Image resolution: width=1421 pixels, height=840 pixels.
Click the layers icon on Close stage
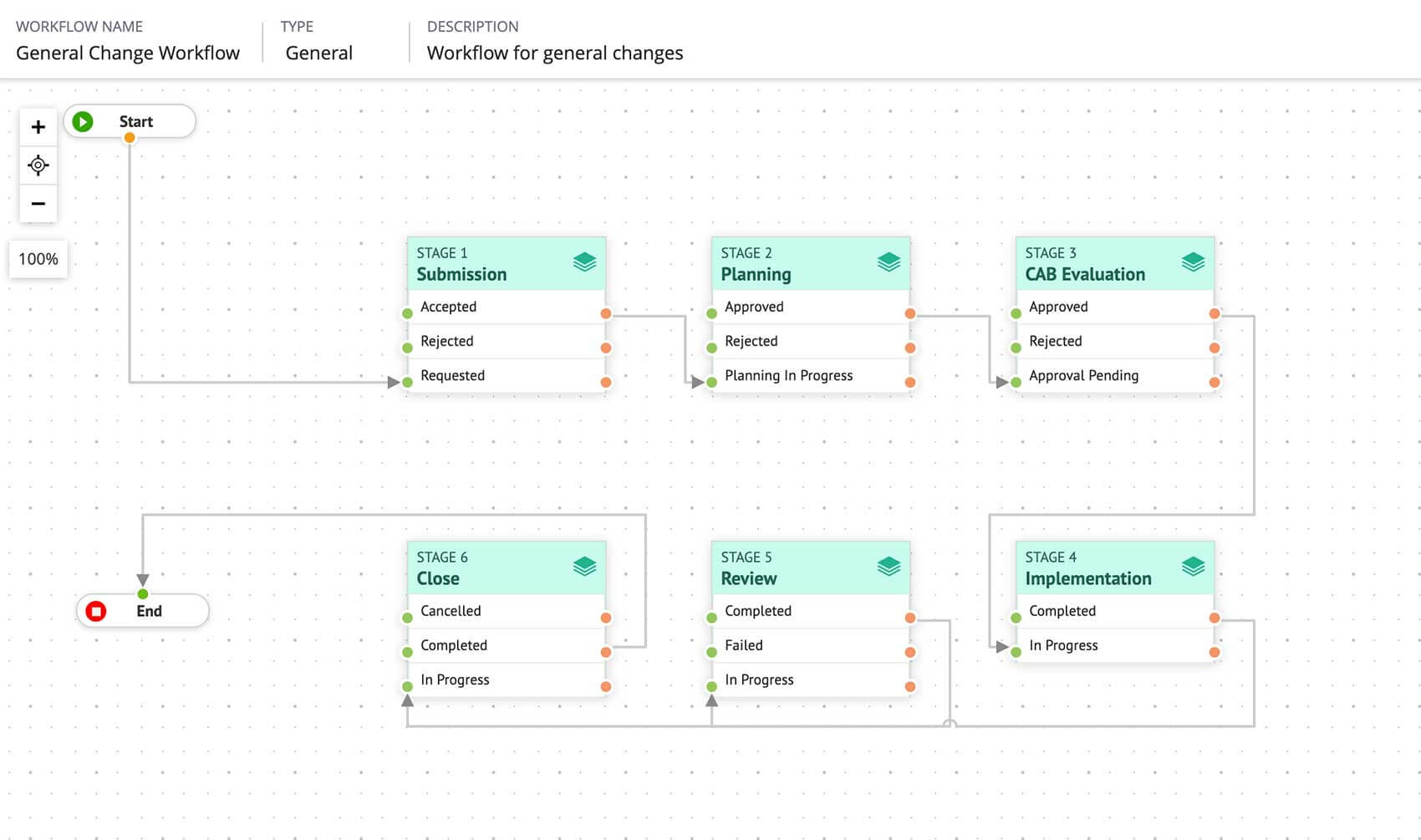584,565
